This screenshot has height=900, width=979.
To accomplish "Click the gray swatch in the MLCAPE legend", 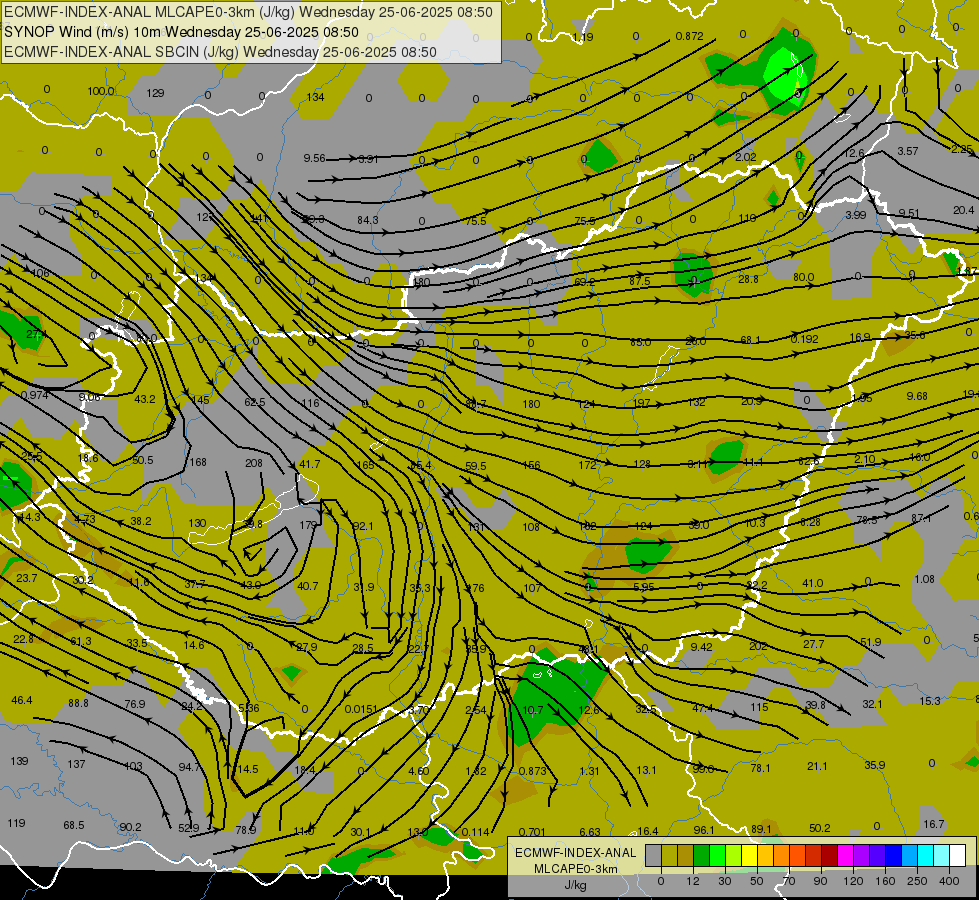I will [654, 855].
